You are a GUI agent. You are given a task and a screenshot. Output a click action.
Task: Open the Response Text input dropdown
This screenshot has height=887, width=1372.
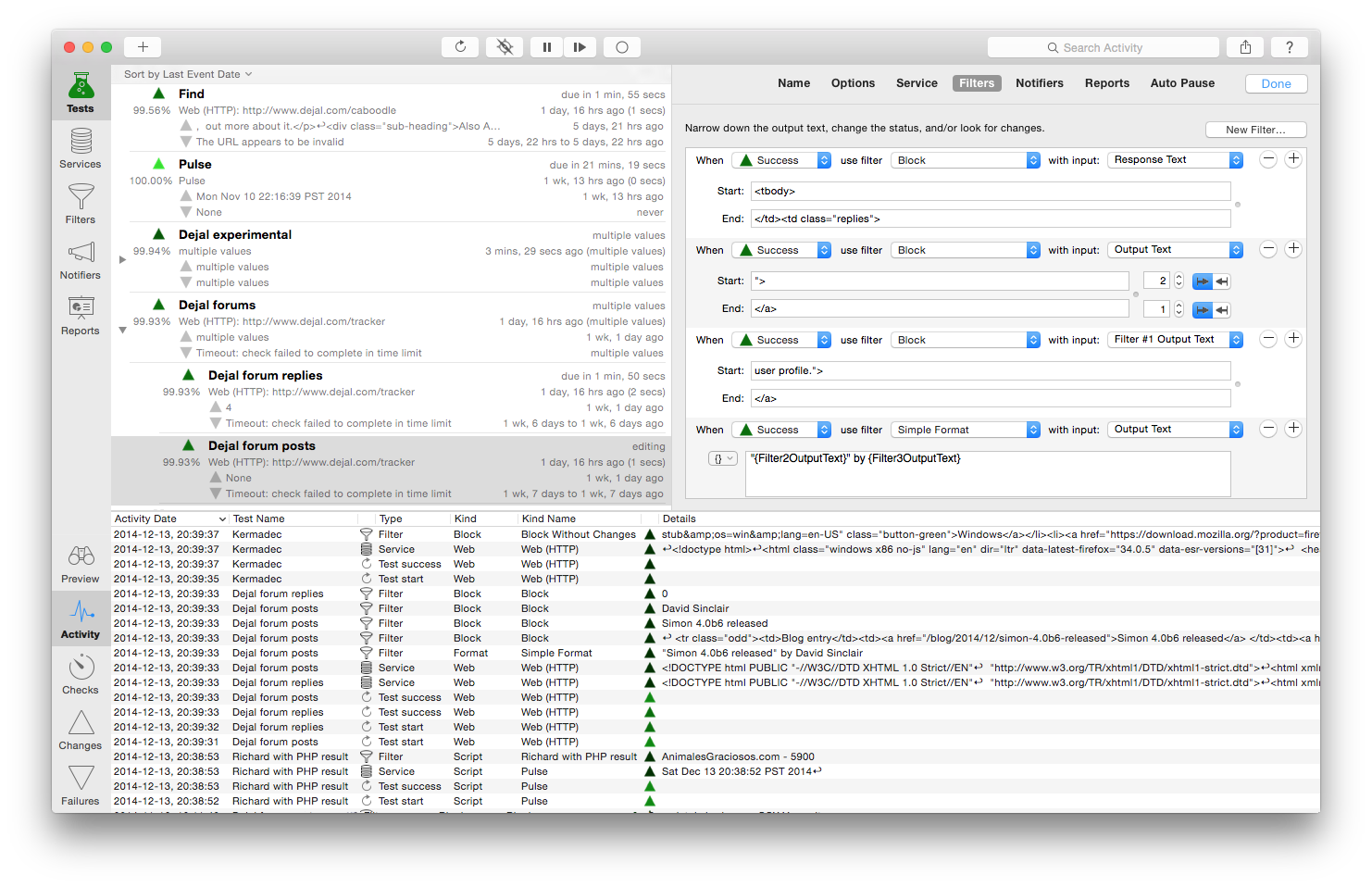pyautogui.click(x=1175, y=160)
